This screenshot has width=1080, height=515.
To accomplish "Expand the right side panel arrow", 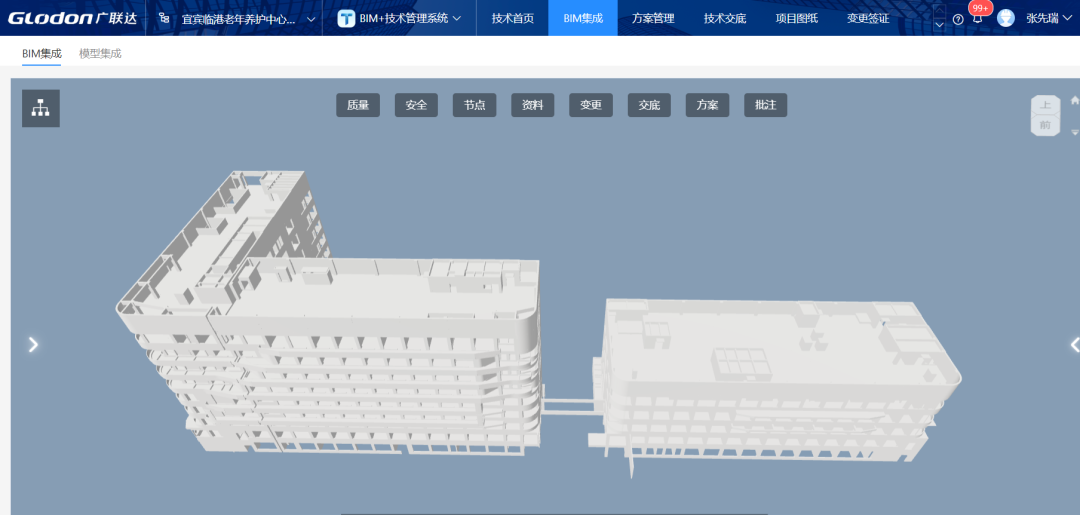I will coord(1074,344).
